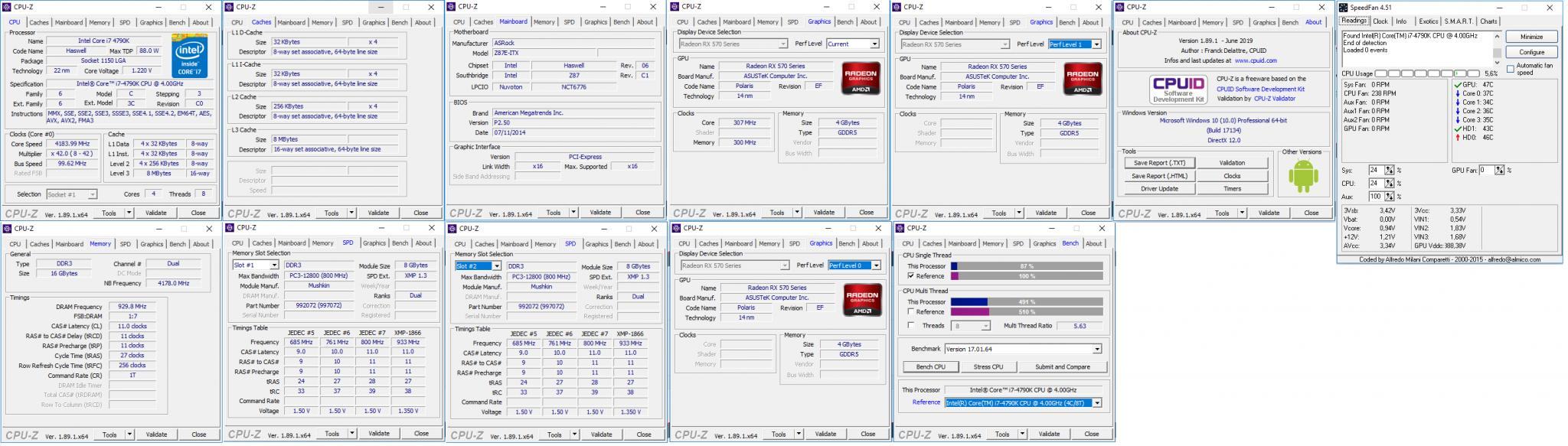The height and width of the screenshot is (446, 1568).
Task: Click blue down arrow beside Core 1
Action: tap(1457, 102)
